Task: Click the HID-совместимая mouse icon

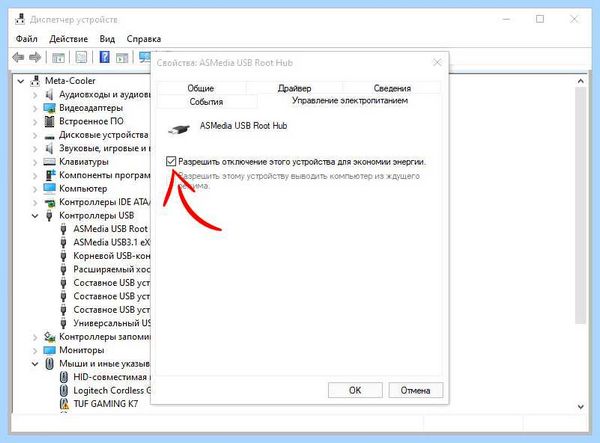Action: coord(64,377)
